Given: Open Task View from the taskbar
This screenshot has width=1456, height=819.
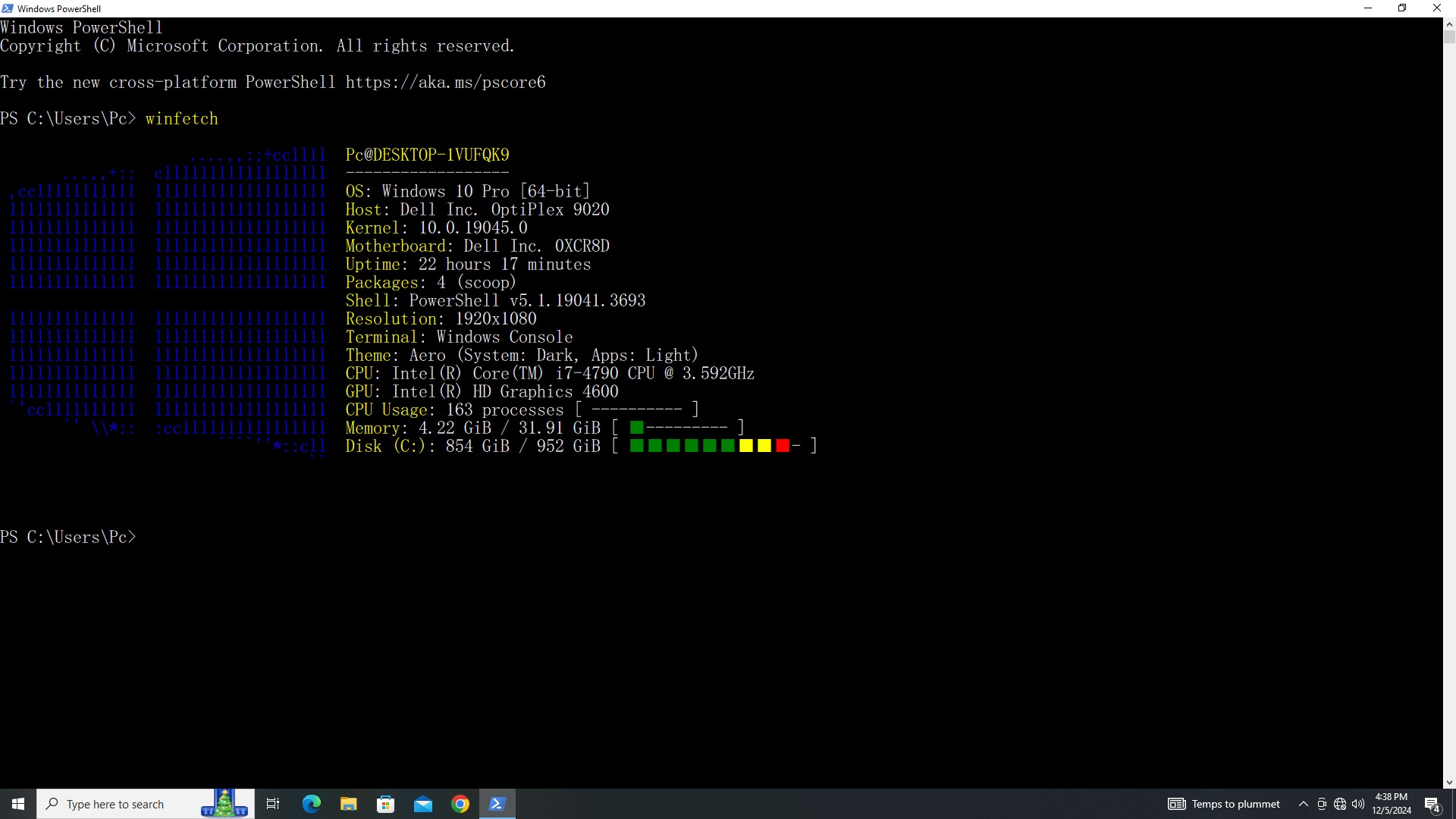Looking at the screenshot, I should tap(273, 804).
